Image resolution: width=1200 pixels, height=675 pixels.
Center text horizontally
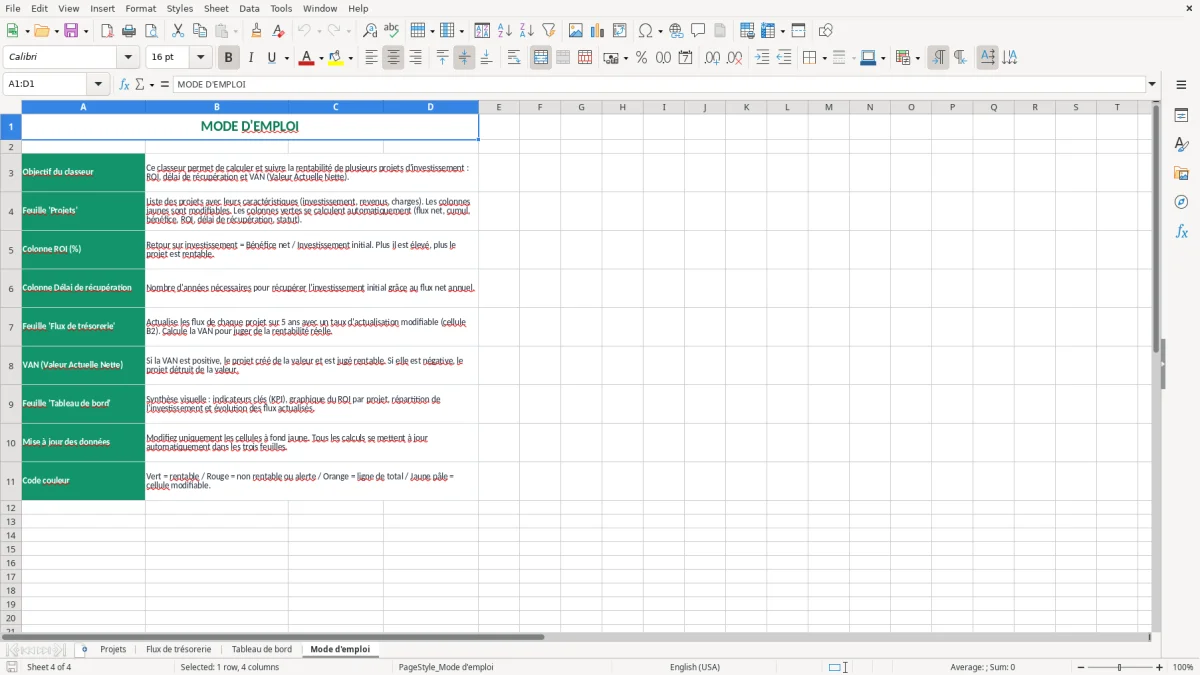click(393, 58)
